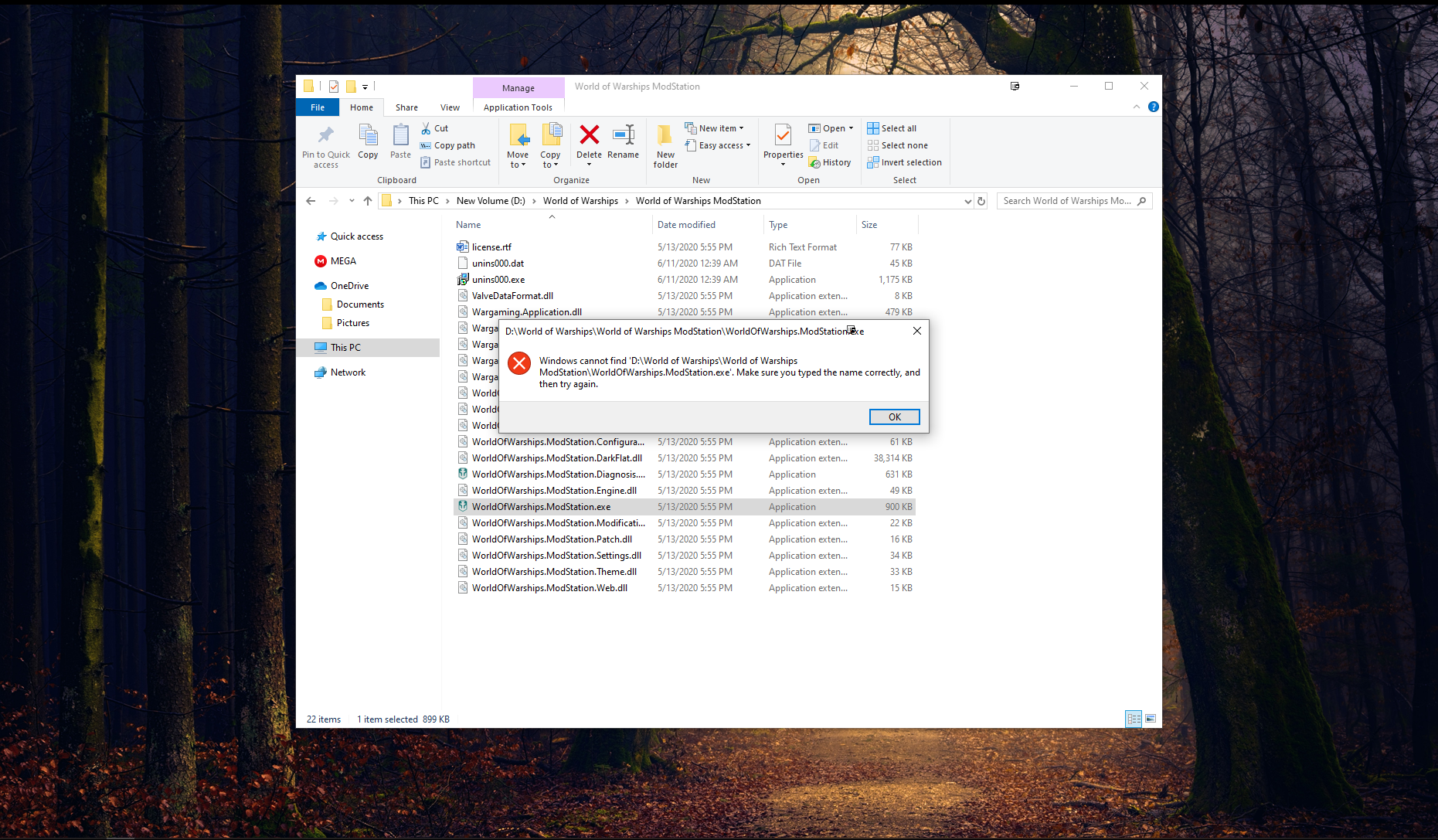Click Copy path command
The width and height of the screenshot is (1438, 840).
click(x=447, y=145)
